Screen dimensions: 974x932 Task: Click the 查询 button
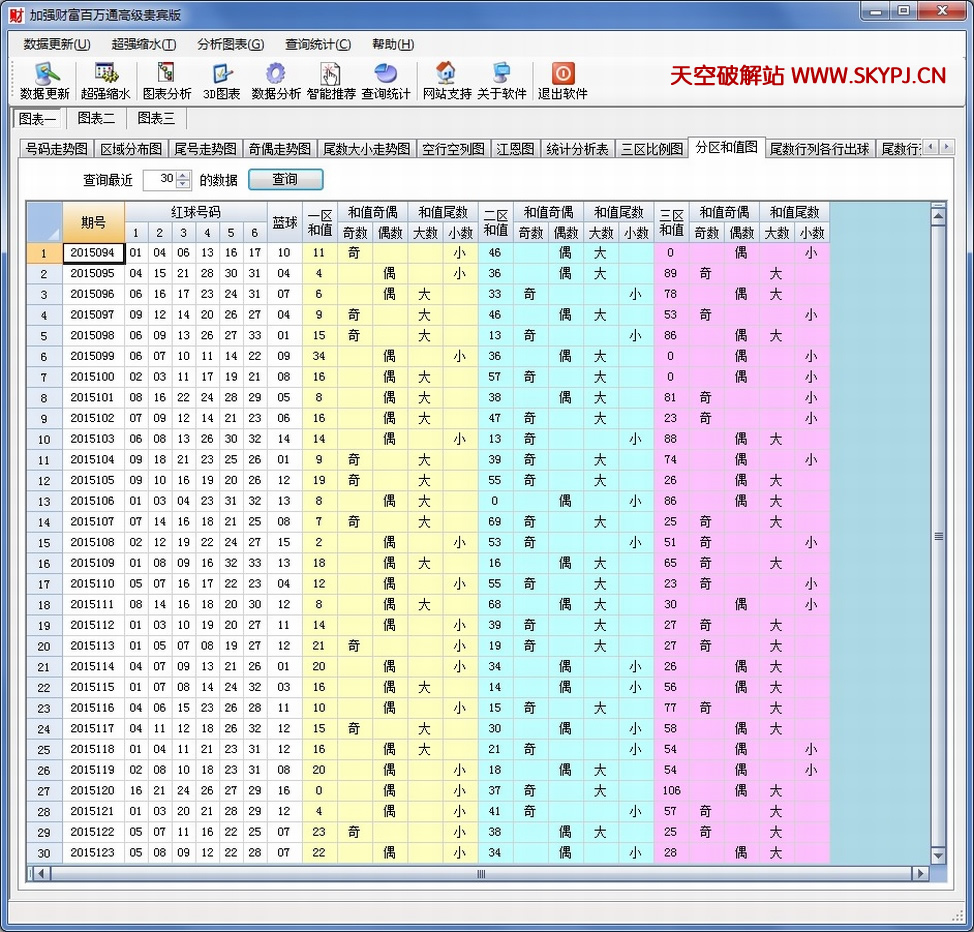[x=285, y=179]
